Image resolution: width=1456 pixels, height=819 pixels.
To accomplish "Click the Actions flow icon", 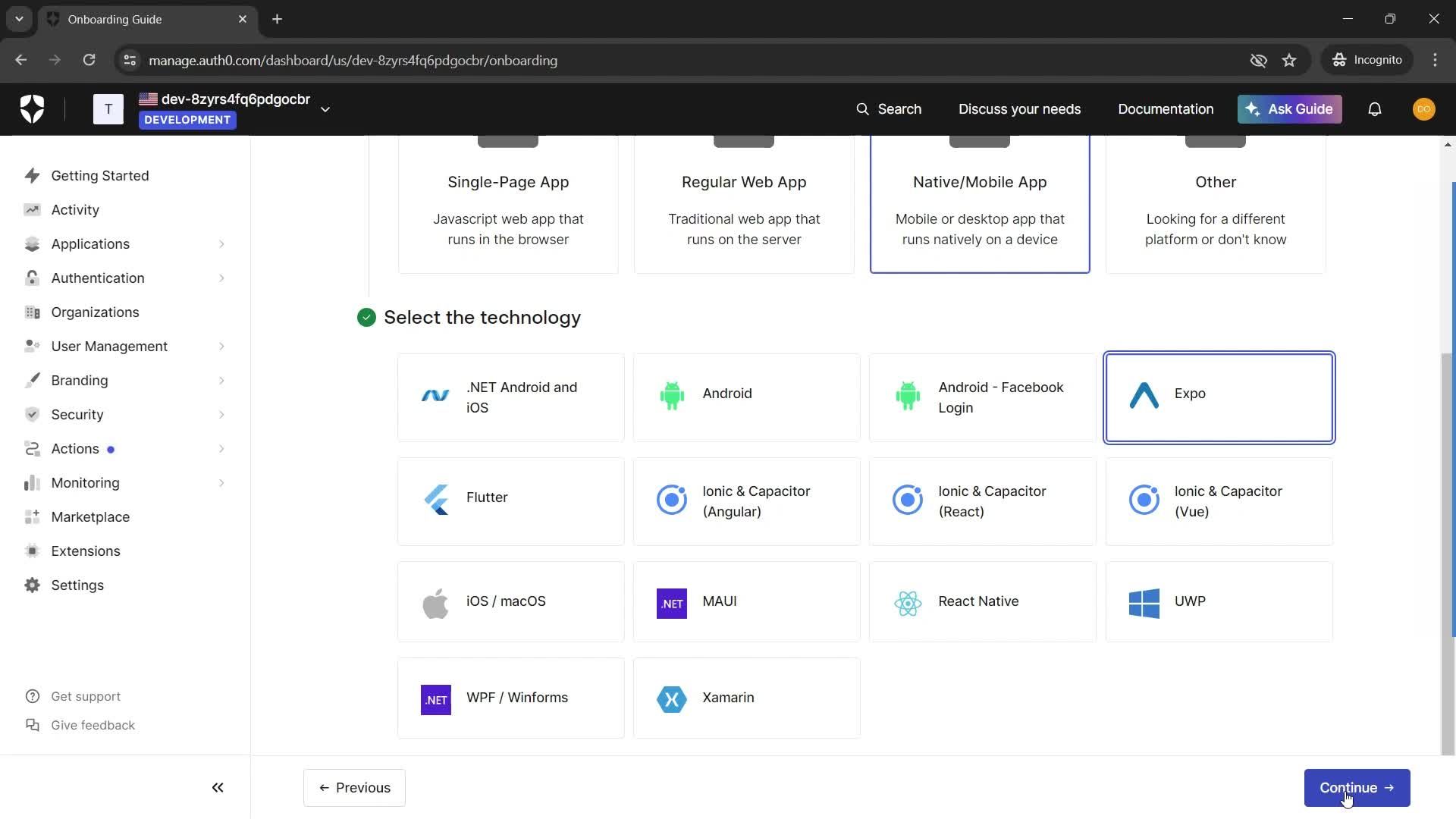I will tap(32, 449).
